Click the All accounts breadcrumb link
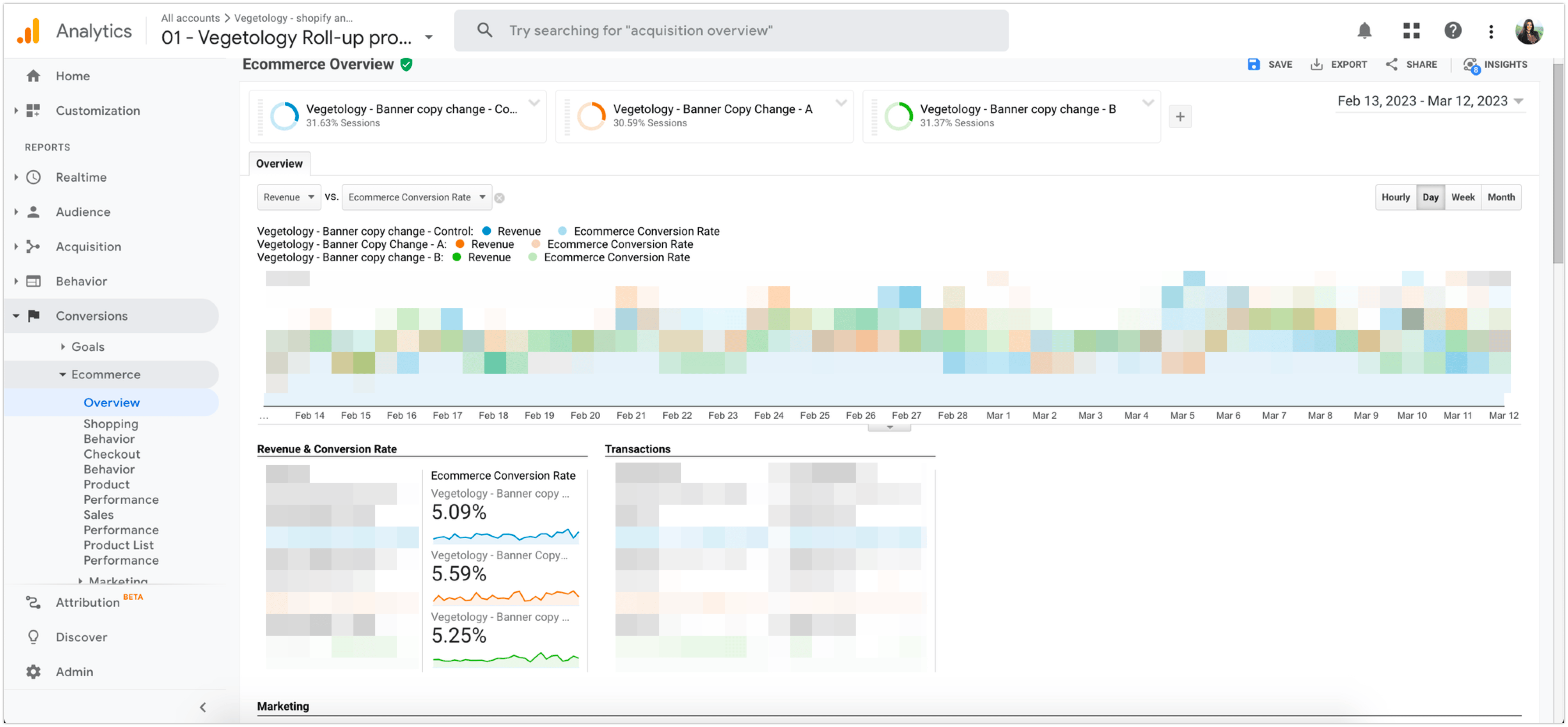Viewport: 1568px width, 727px height. pyautogui.click(x=190, y=18)
